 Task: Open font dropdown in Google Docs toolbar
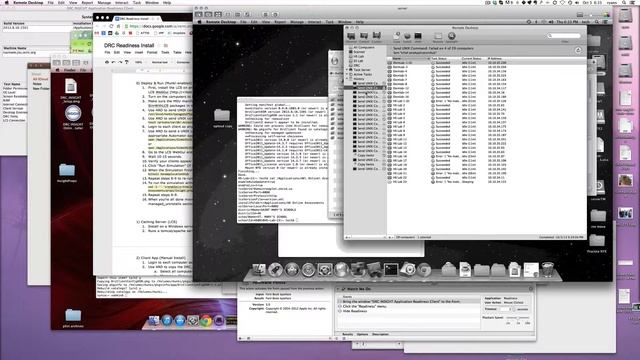click(x=183, y=62)
